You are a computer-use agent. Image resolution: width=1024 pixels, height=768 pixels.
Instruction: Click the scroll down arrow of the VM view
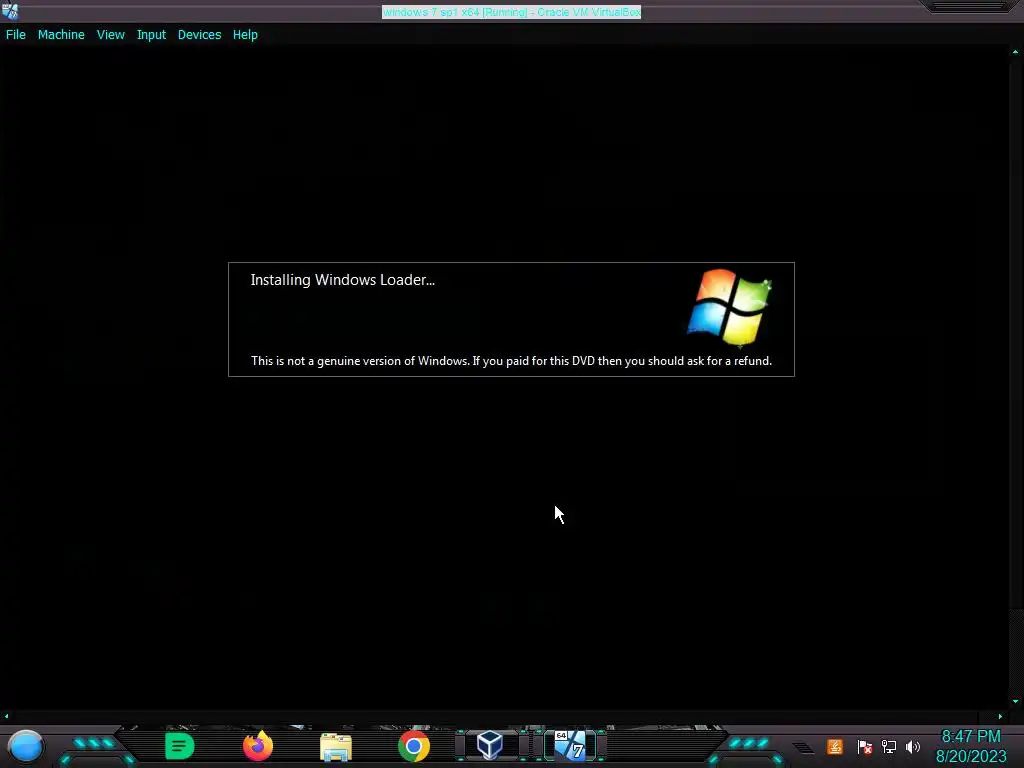pyautogui.click(x=1016, y=701)
